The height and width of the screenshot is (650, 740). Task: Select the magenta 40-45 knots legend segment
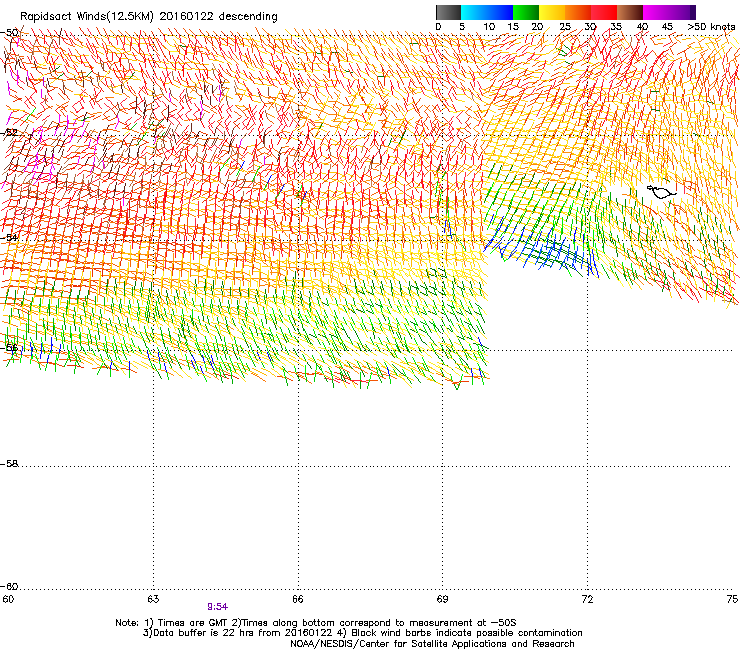click(656, 12)
